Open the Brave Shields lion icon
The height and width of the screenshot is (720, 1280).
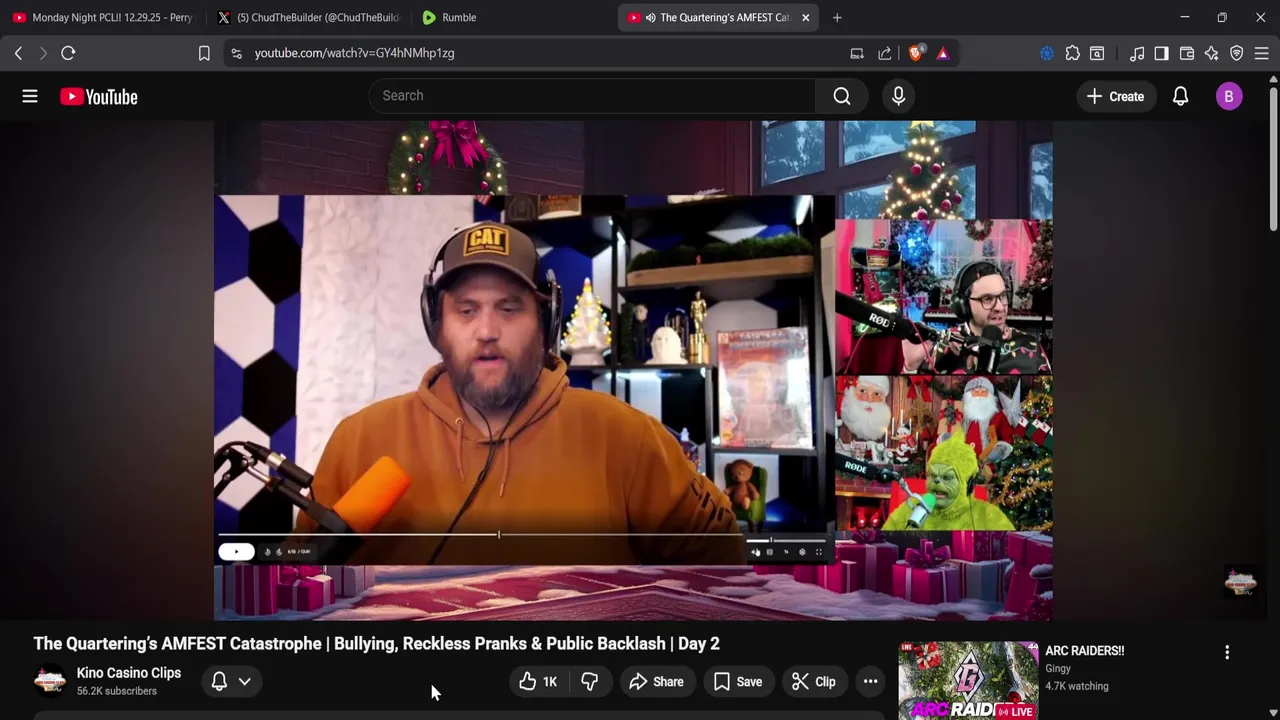click(916, 53)
